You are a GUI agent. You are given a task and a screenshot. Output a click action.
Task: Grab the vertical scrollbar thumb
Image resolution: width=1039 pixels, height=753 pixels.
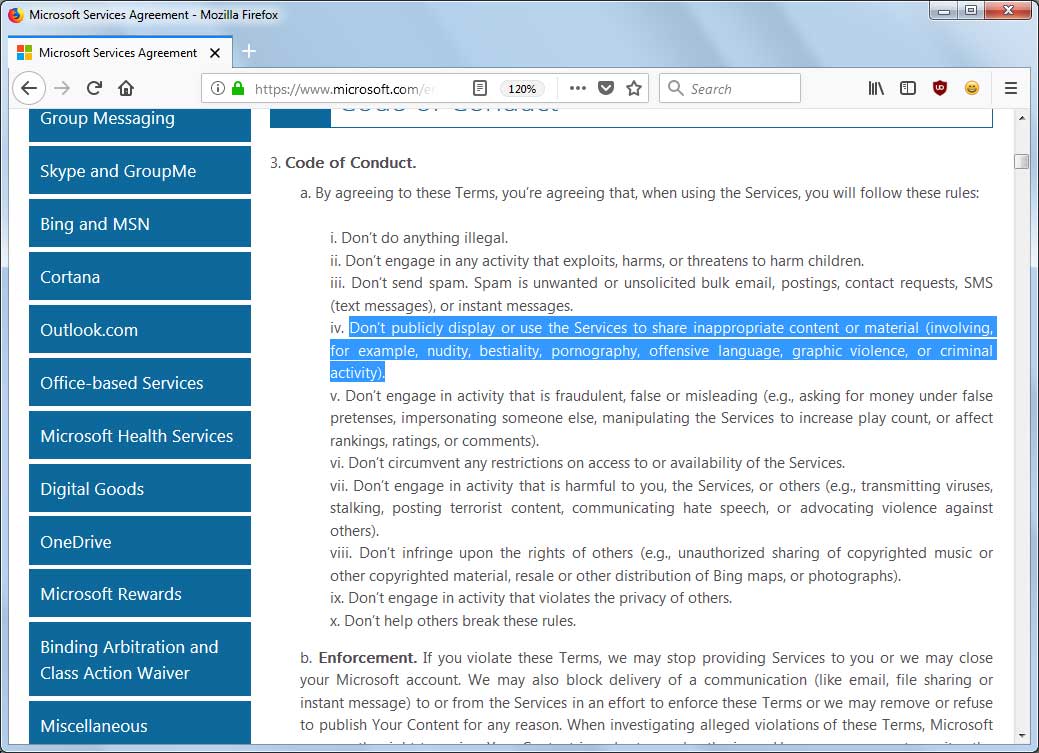pyautogui.click(x=1022, y=161)
